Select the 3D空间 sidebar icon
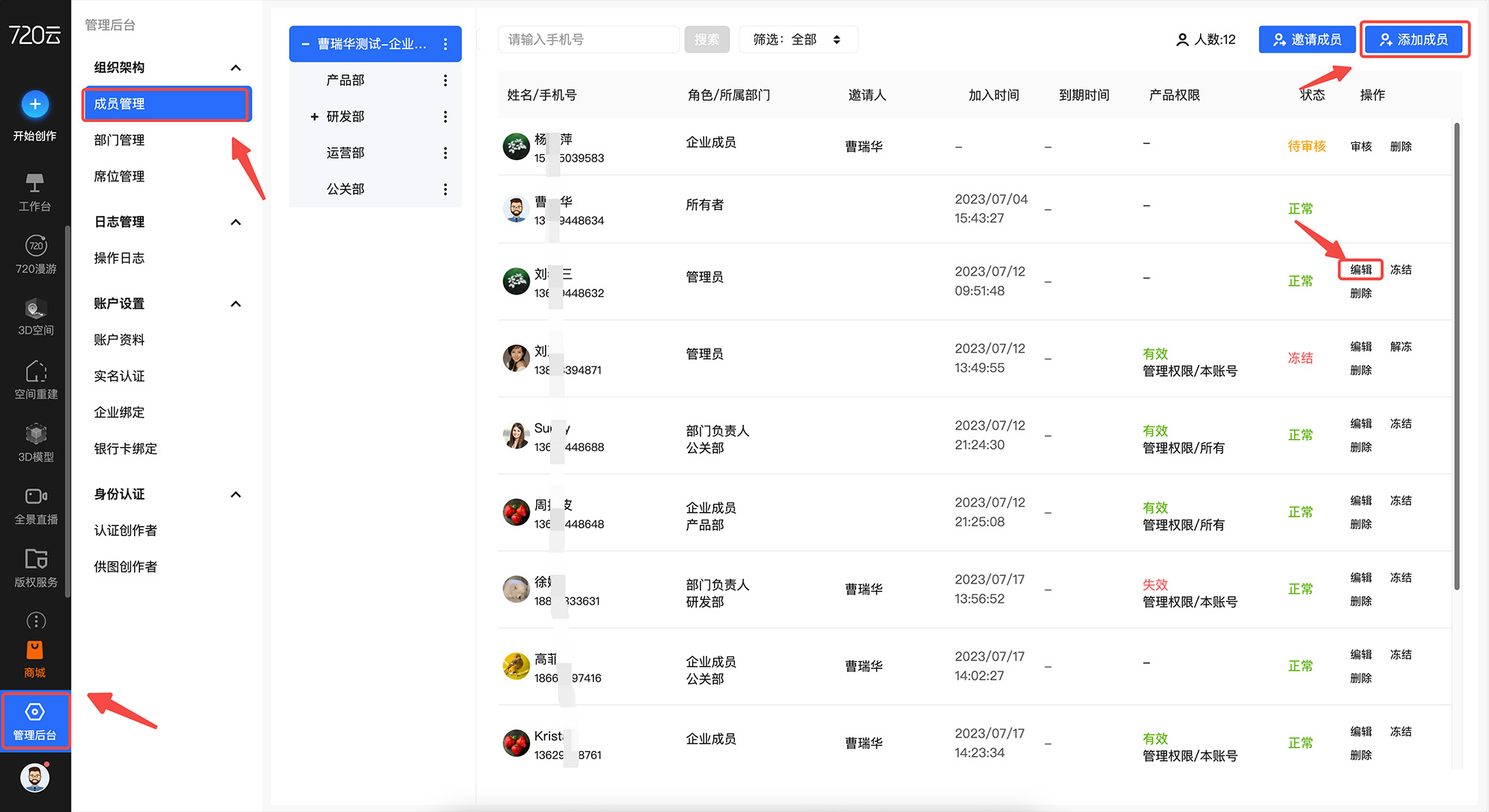 tap(36, 308)
